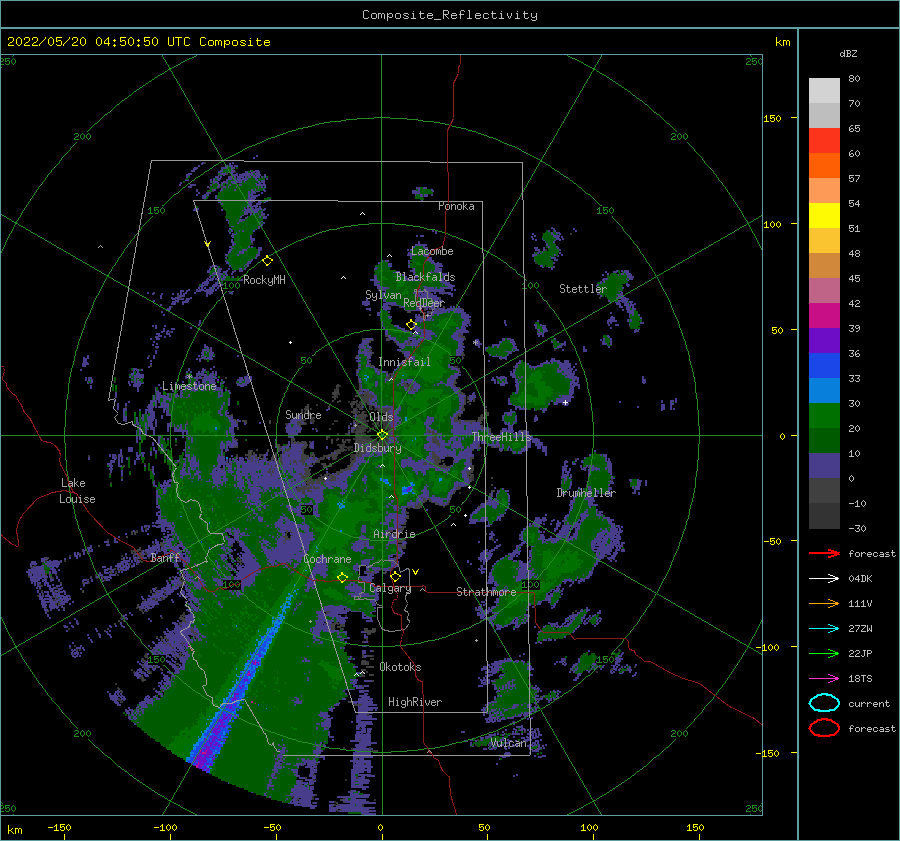Click the cyan 'current' ellipse legend symbol

[824, 703]
